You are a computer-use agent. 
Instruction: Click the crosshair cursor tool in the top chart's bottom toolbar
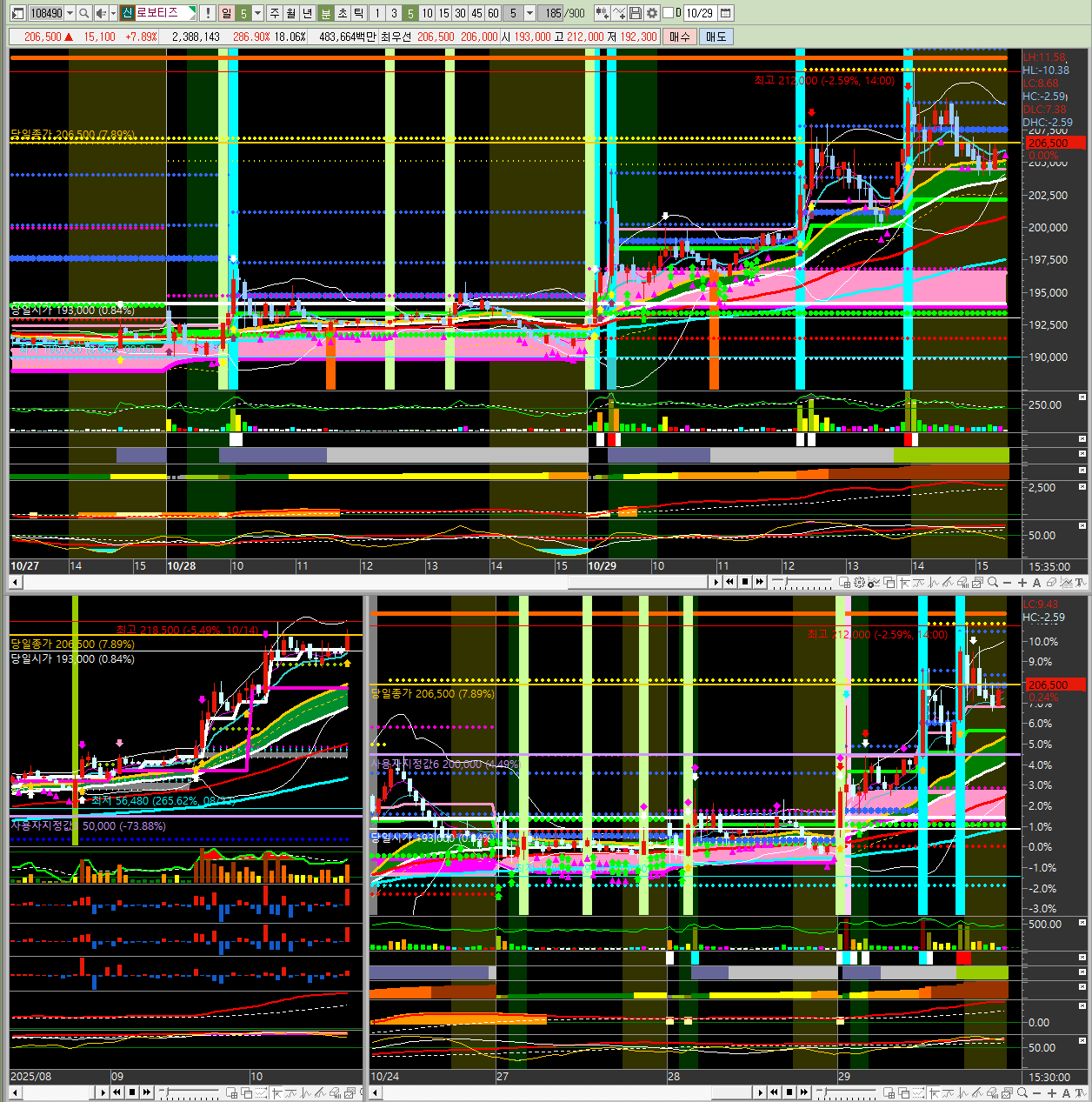click(905, 583)
